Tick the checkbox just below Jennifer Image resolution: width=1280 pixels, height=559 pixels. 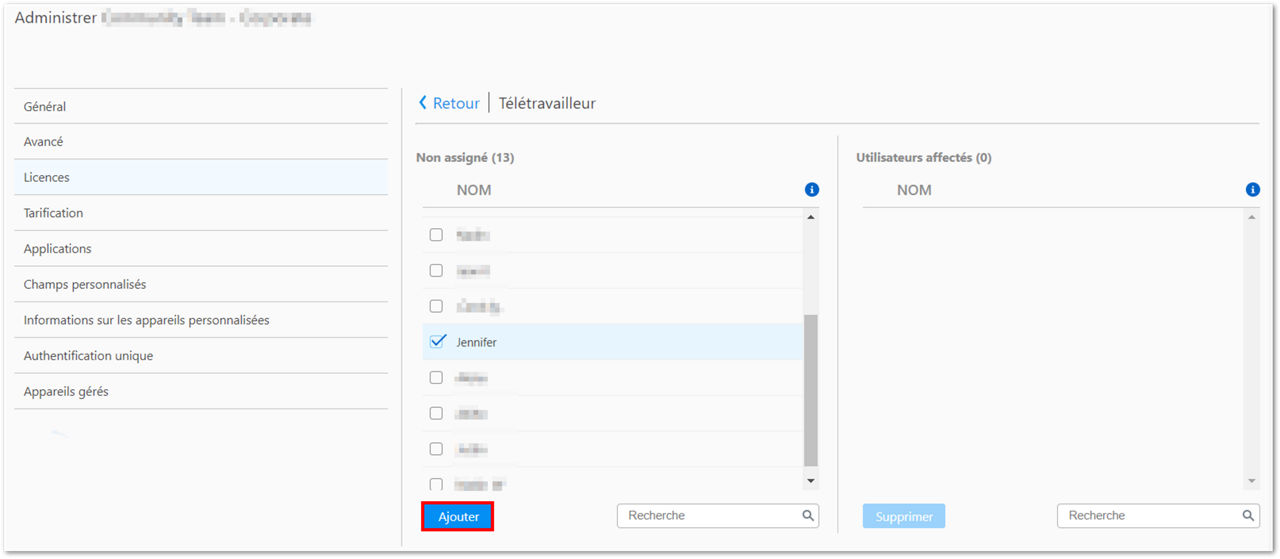[436, 377]
